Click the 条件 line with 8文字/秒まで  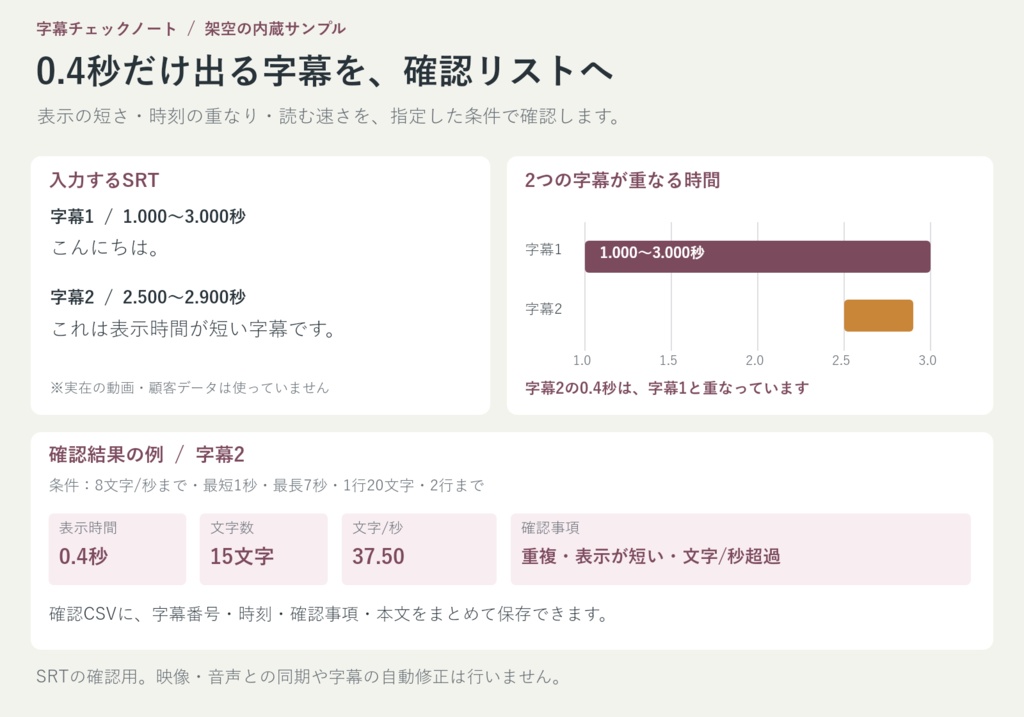(x=266, y=485)
